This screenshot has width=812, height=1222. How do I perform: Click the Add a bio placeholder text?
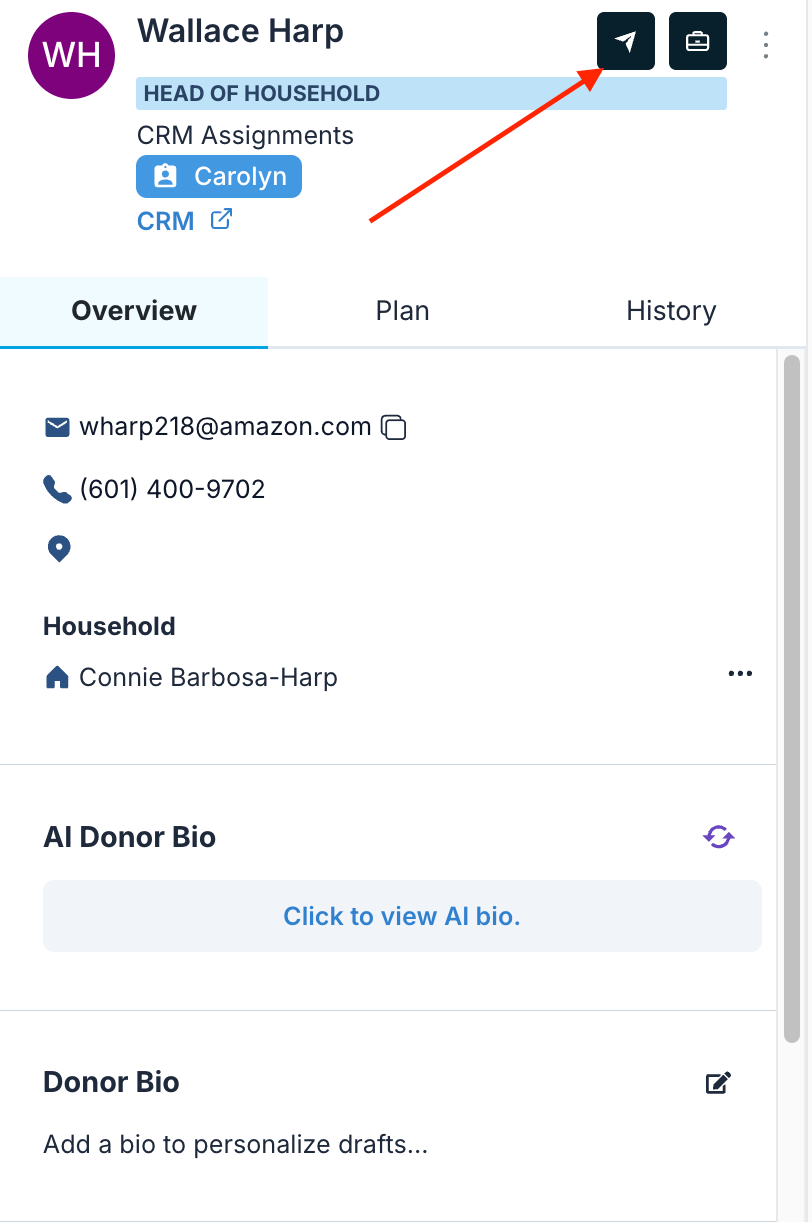236,1145
